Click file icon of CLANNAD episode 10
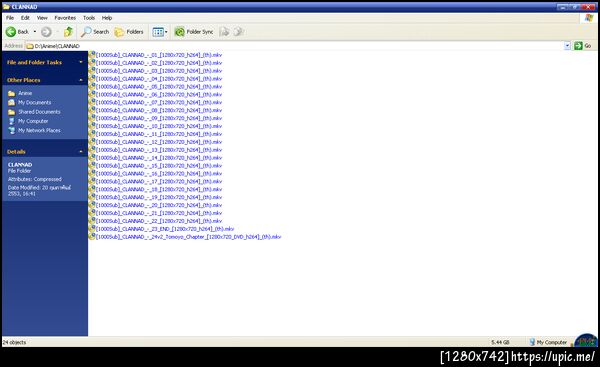600x367 pixels. pyautogui.click(x=92, y=126)
